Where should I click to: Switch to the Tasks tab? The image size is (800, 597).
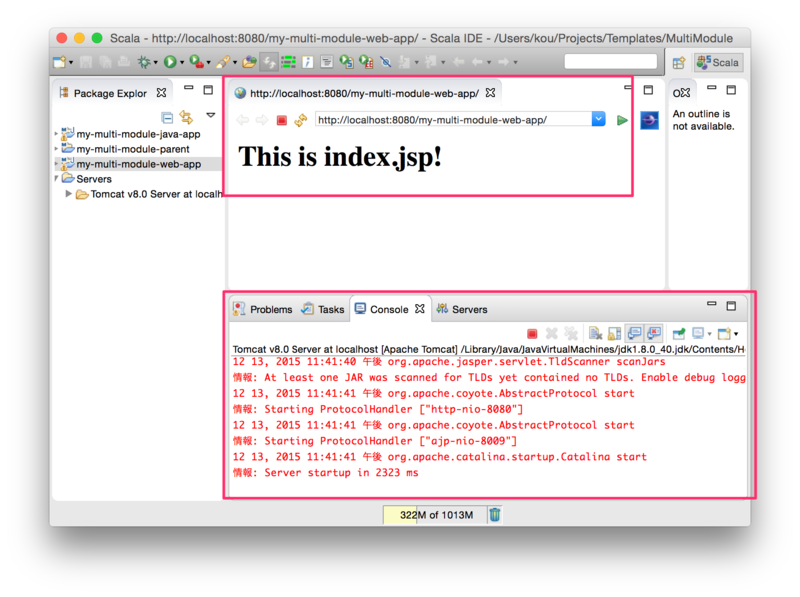323,309
